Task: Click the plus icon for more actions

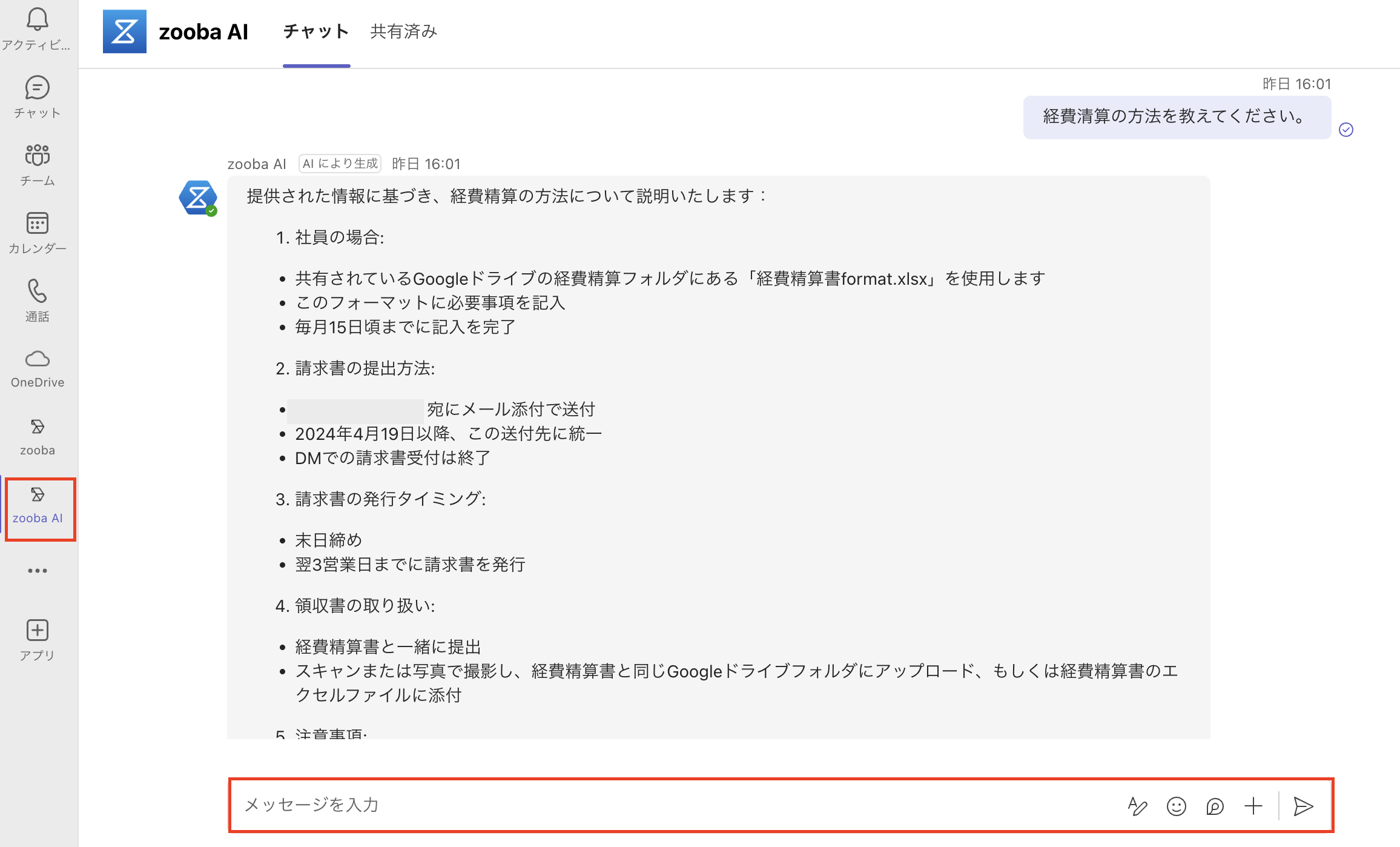Action: (1253, 806)
